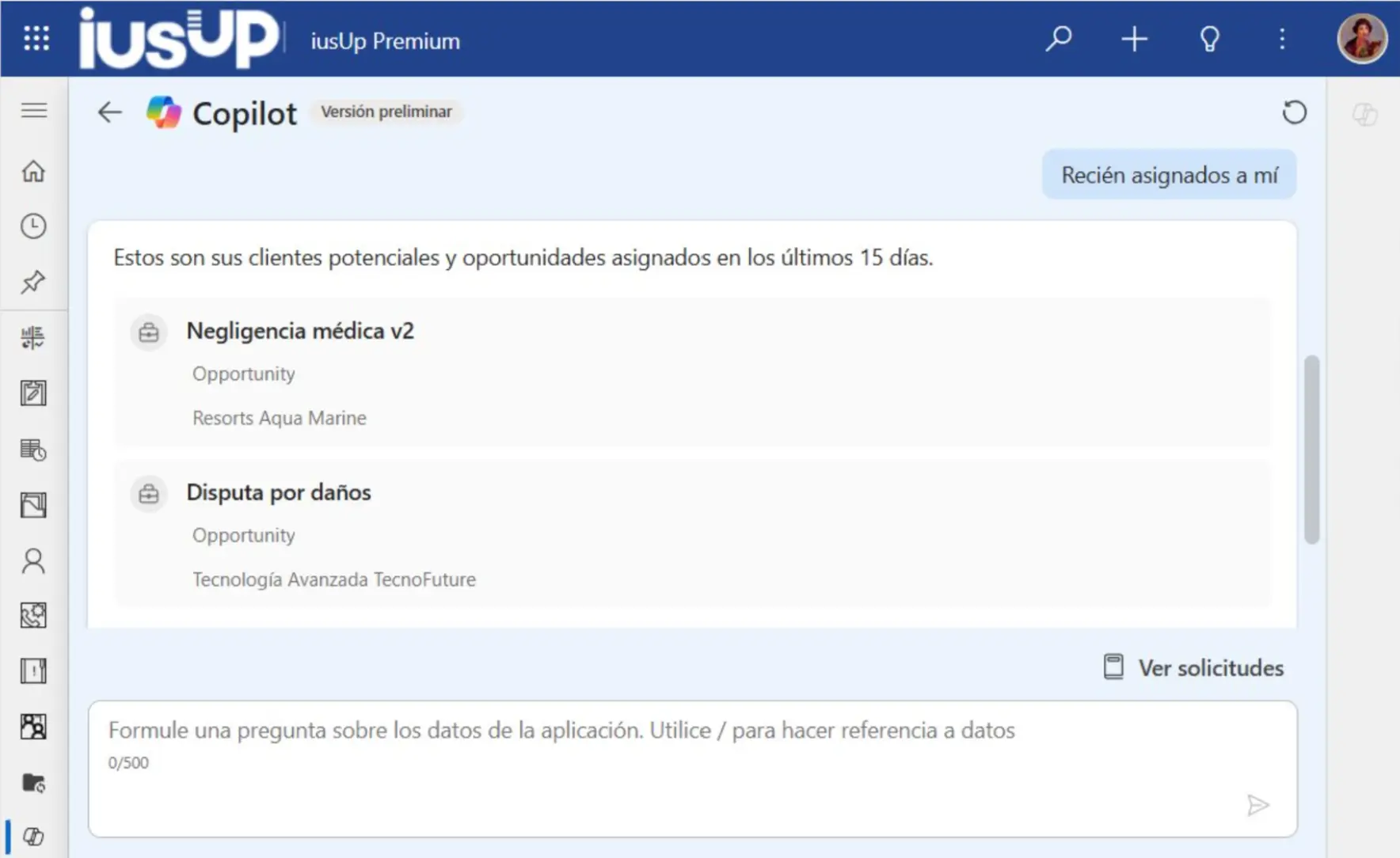Click the plus icon to create new record
This screenshot has height=858, width=1400.
coord(1134,38)
